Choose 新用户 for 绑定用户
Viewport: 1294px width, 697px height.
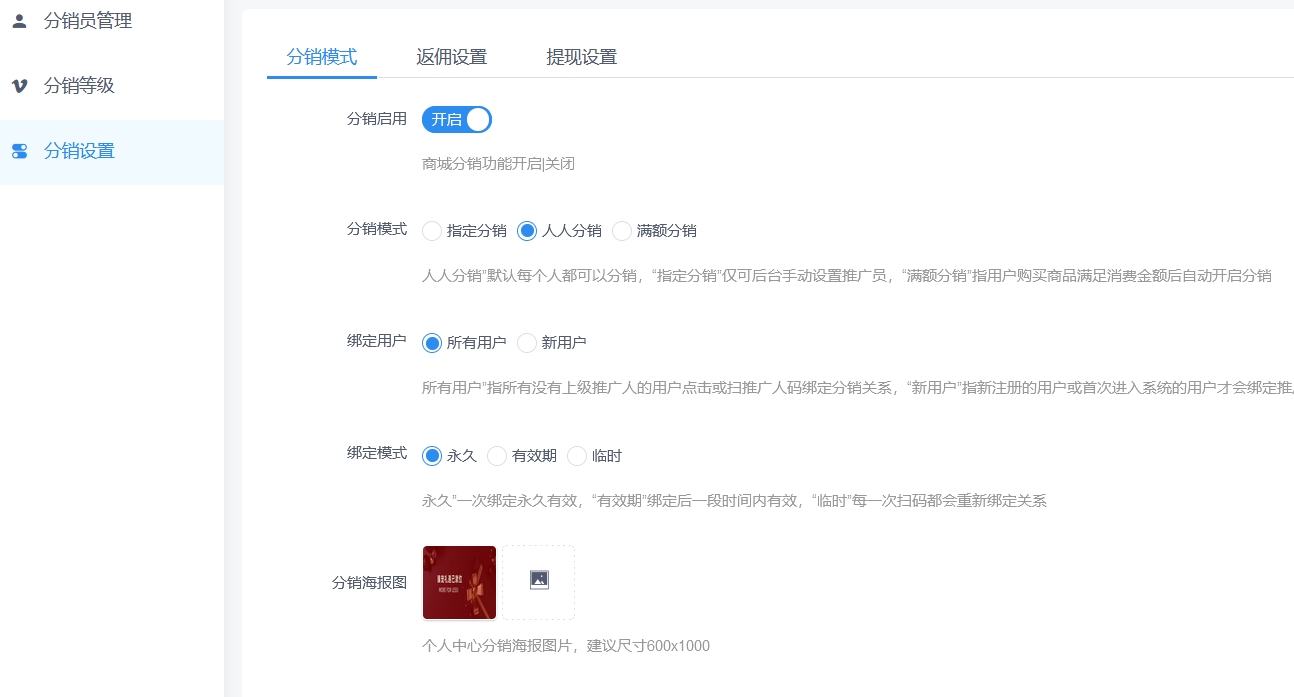point(552,343)
